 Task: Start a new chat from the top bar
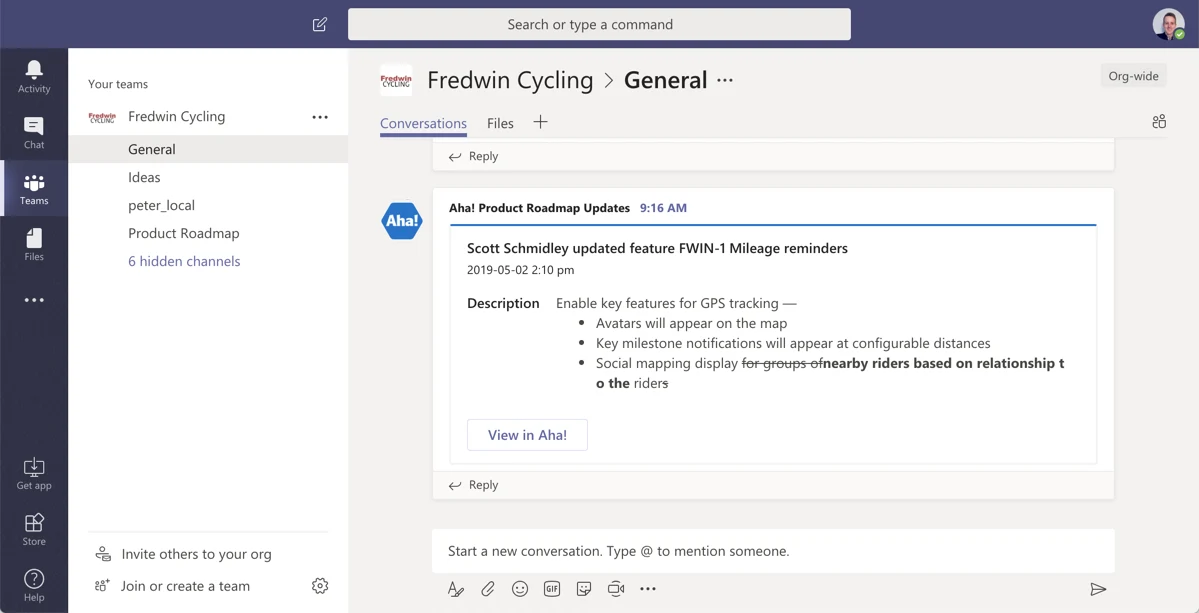(x=320, y=24)
